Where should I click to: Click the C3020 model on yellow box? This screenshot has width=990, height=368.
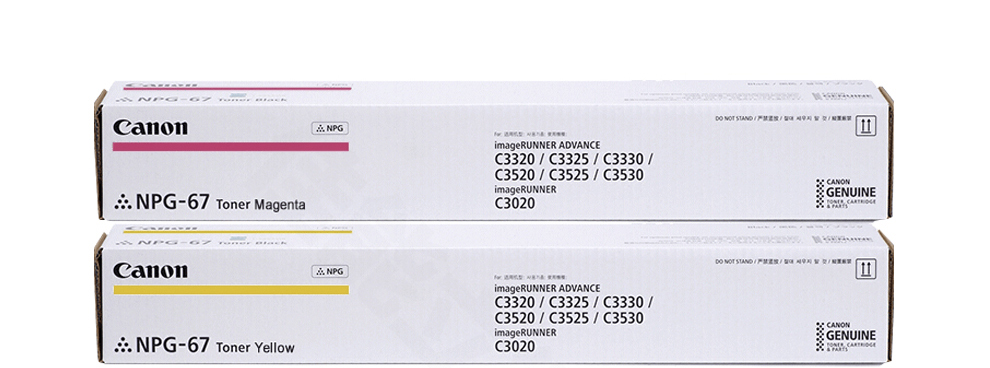click(x=515, y=347)
